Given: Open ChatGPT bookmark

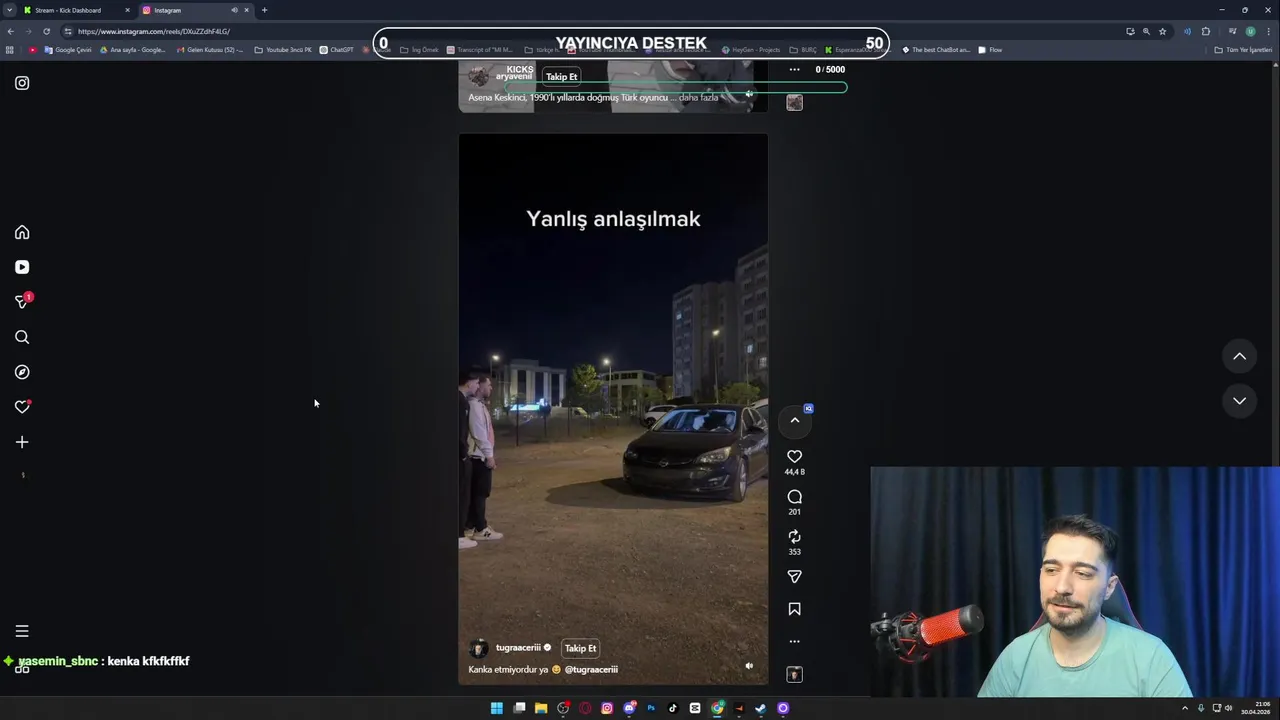Looking at the screenshot, I should [337, 50].
